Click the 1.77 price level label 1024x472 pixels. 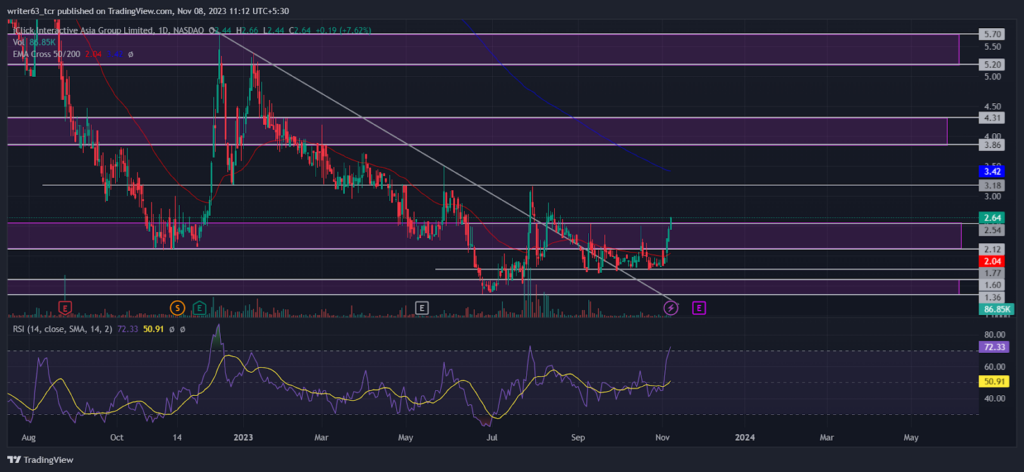pos(994,272)
